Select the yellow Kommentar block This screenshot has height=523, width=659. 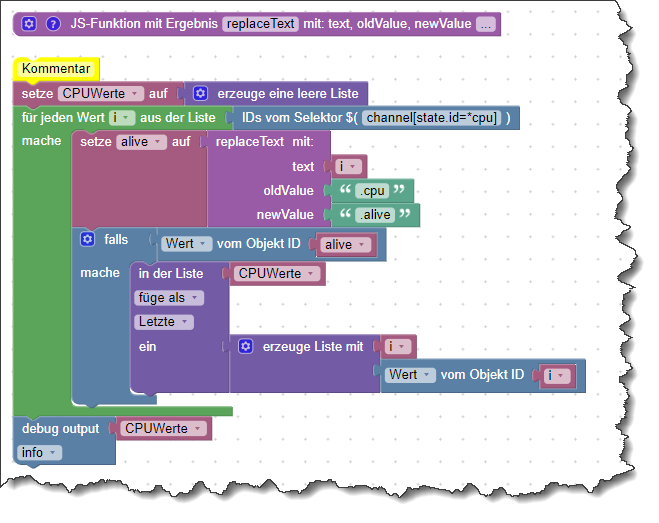[56, 69]
